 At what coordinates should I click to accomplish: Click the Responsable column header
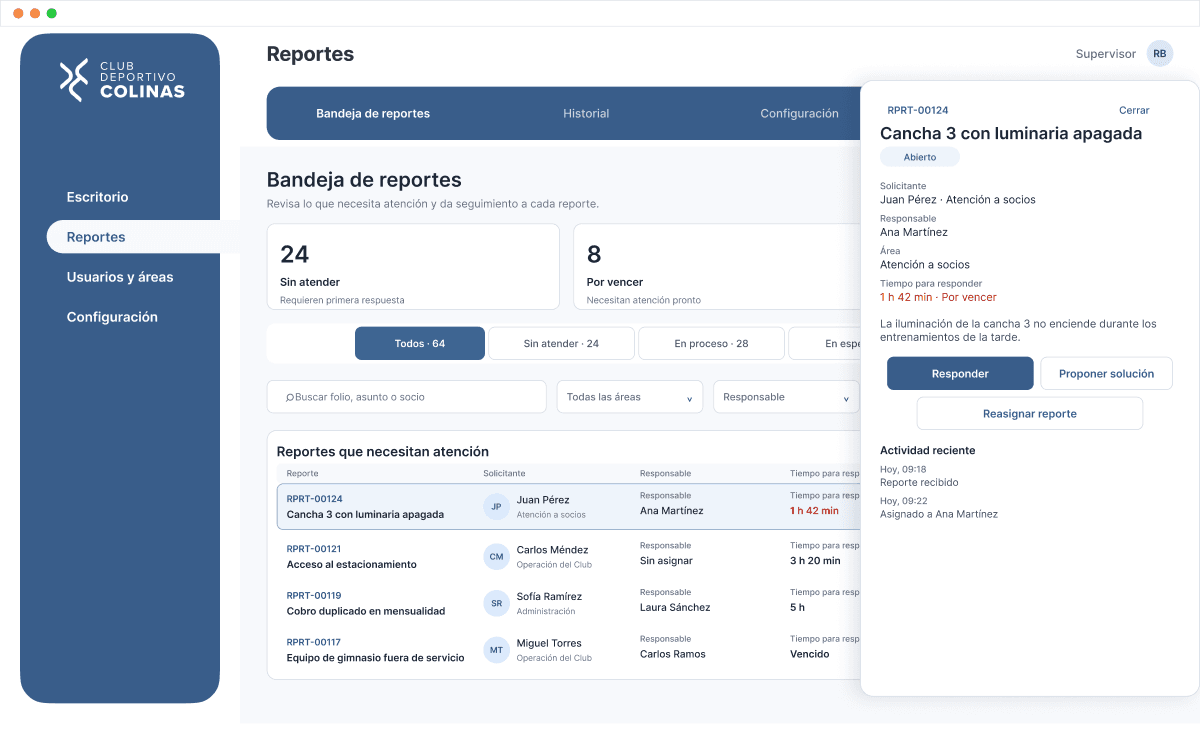(666, 473)
